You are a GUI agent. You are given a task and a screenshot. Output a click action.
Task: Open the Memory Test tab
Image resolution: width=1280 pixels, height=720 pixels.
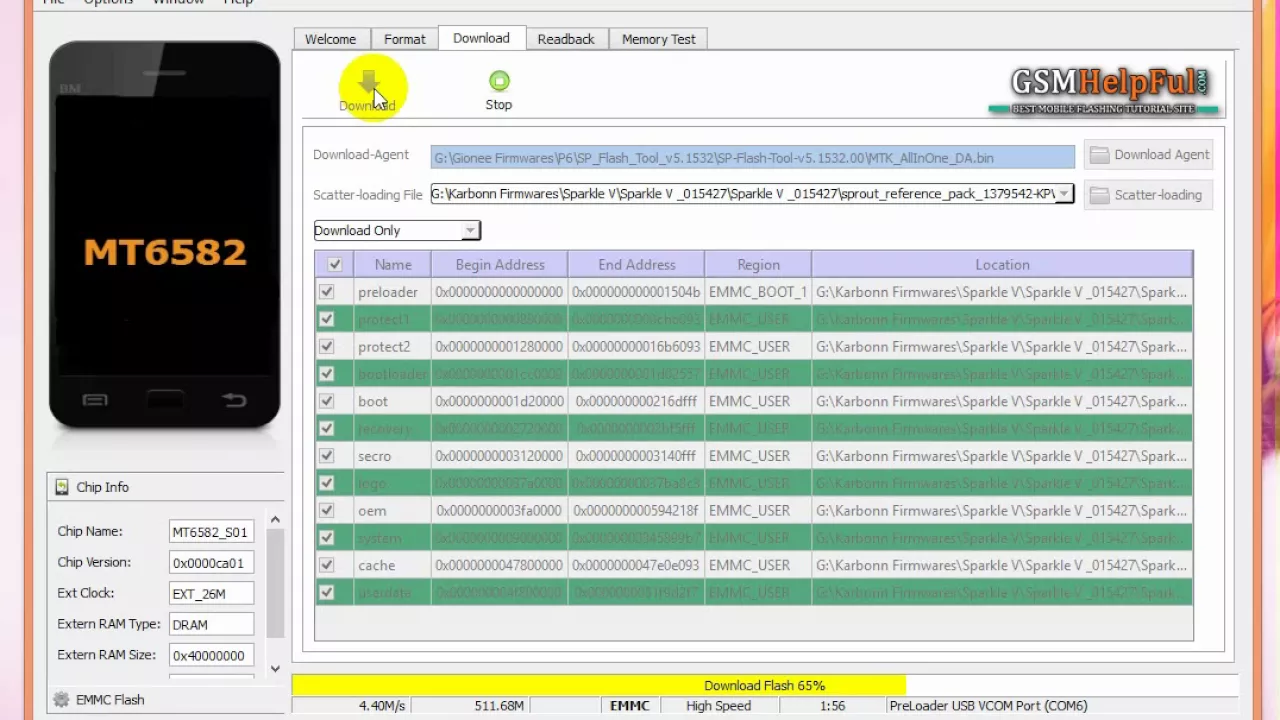658,39
